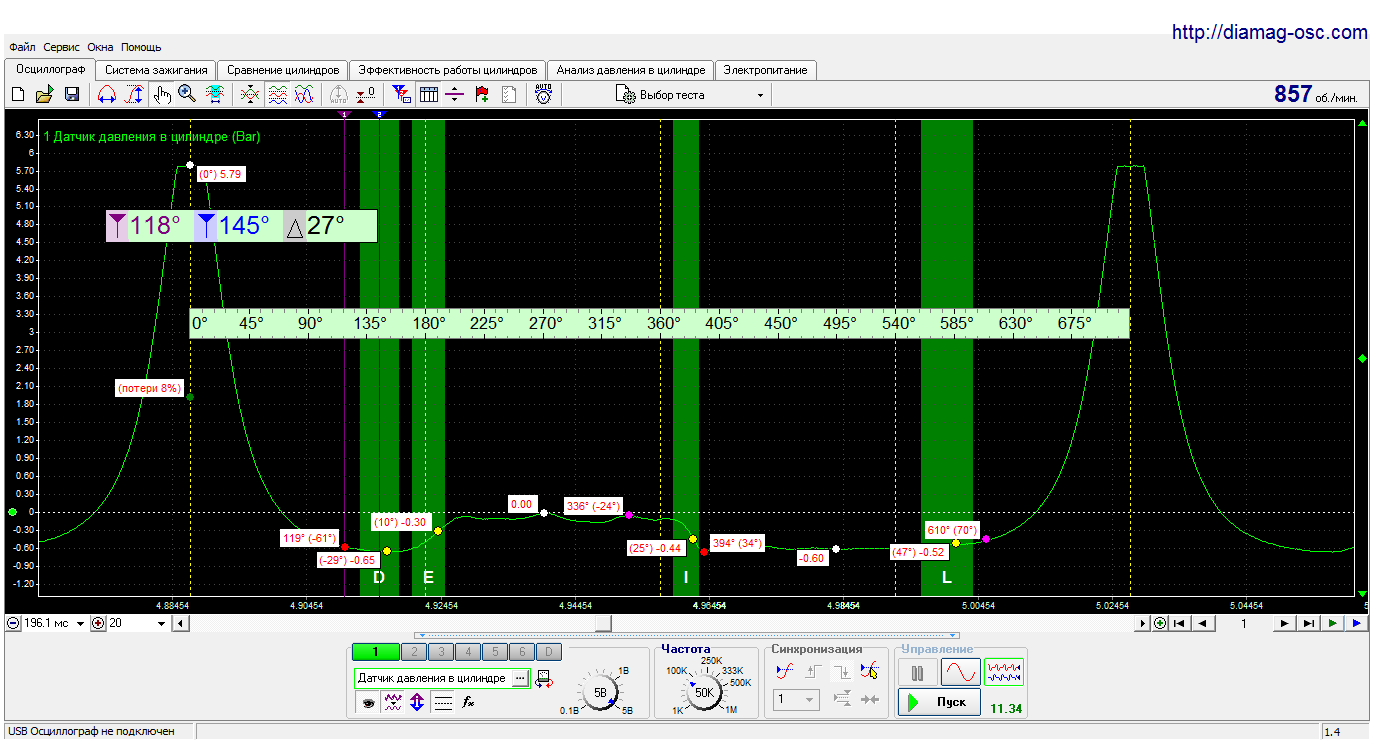This screenshot has height=744, width=1382.
Task: Toggle channel 3 button
Action: pyautogui.click(x=441, y=652)
